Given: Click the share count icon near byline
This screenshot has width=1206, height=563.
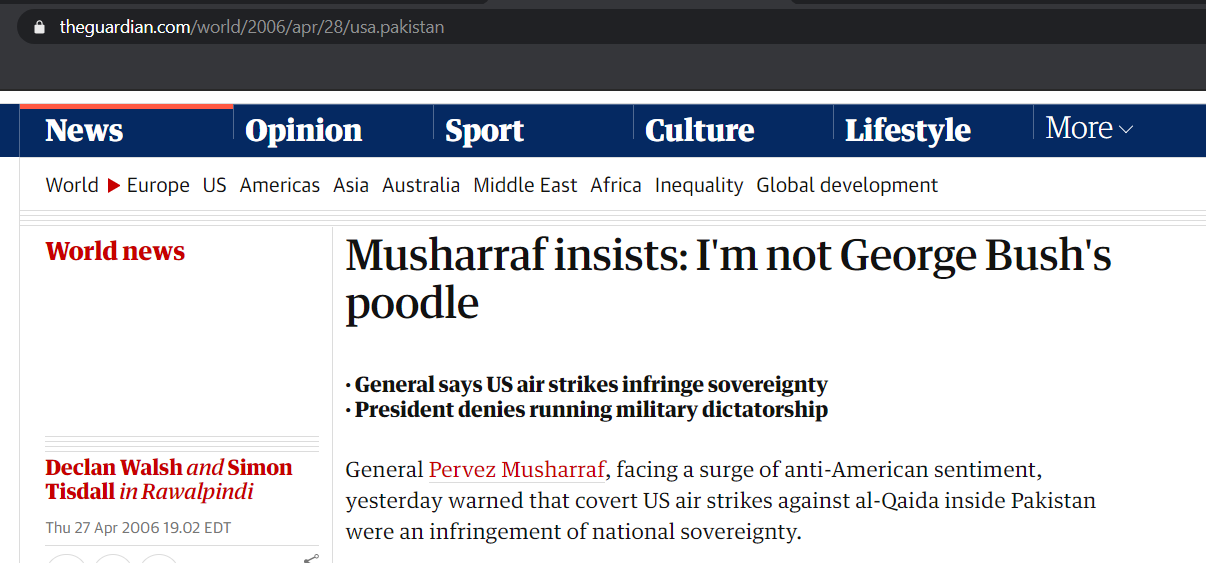Looking at the screenshot, I should pos(311,558).
